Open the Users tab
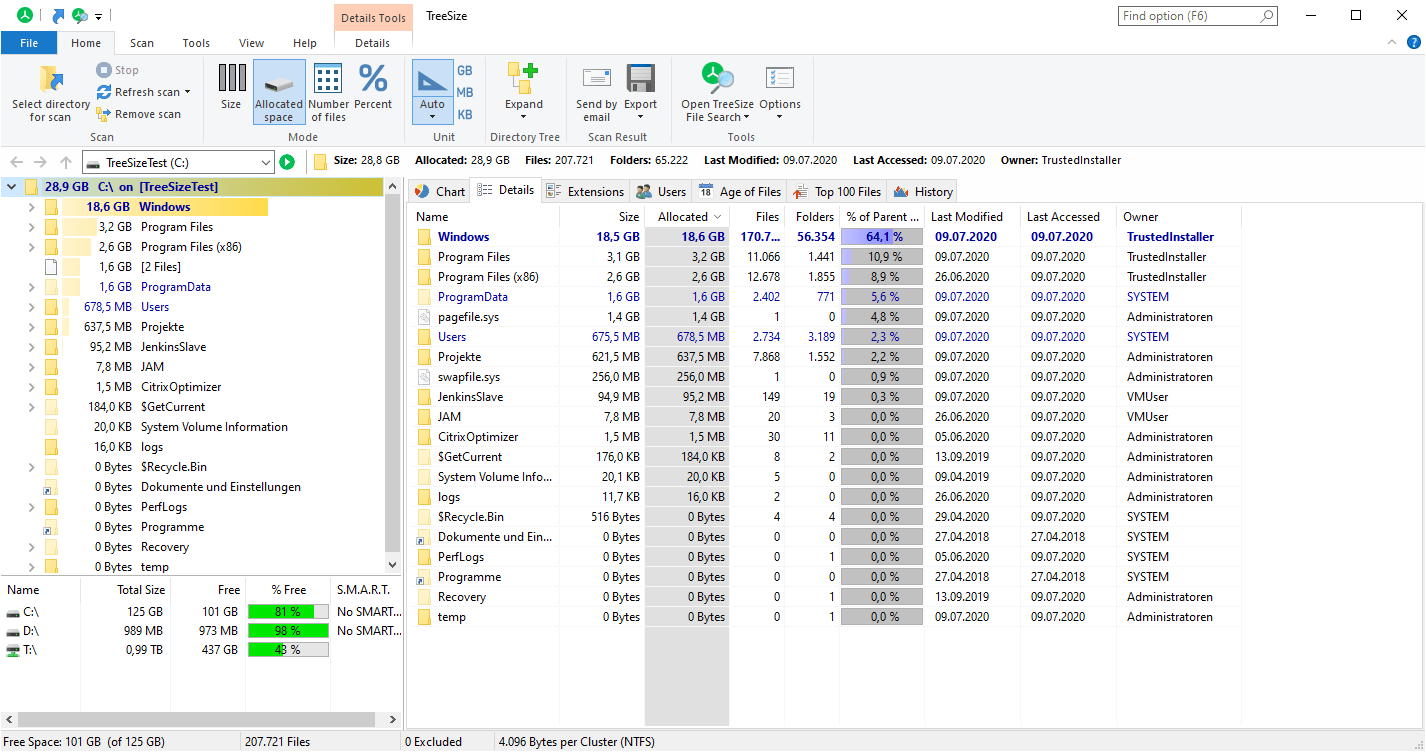This screenshot has width=1426, height=752. coord(661,191)
